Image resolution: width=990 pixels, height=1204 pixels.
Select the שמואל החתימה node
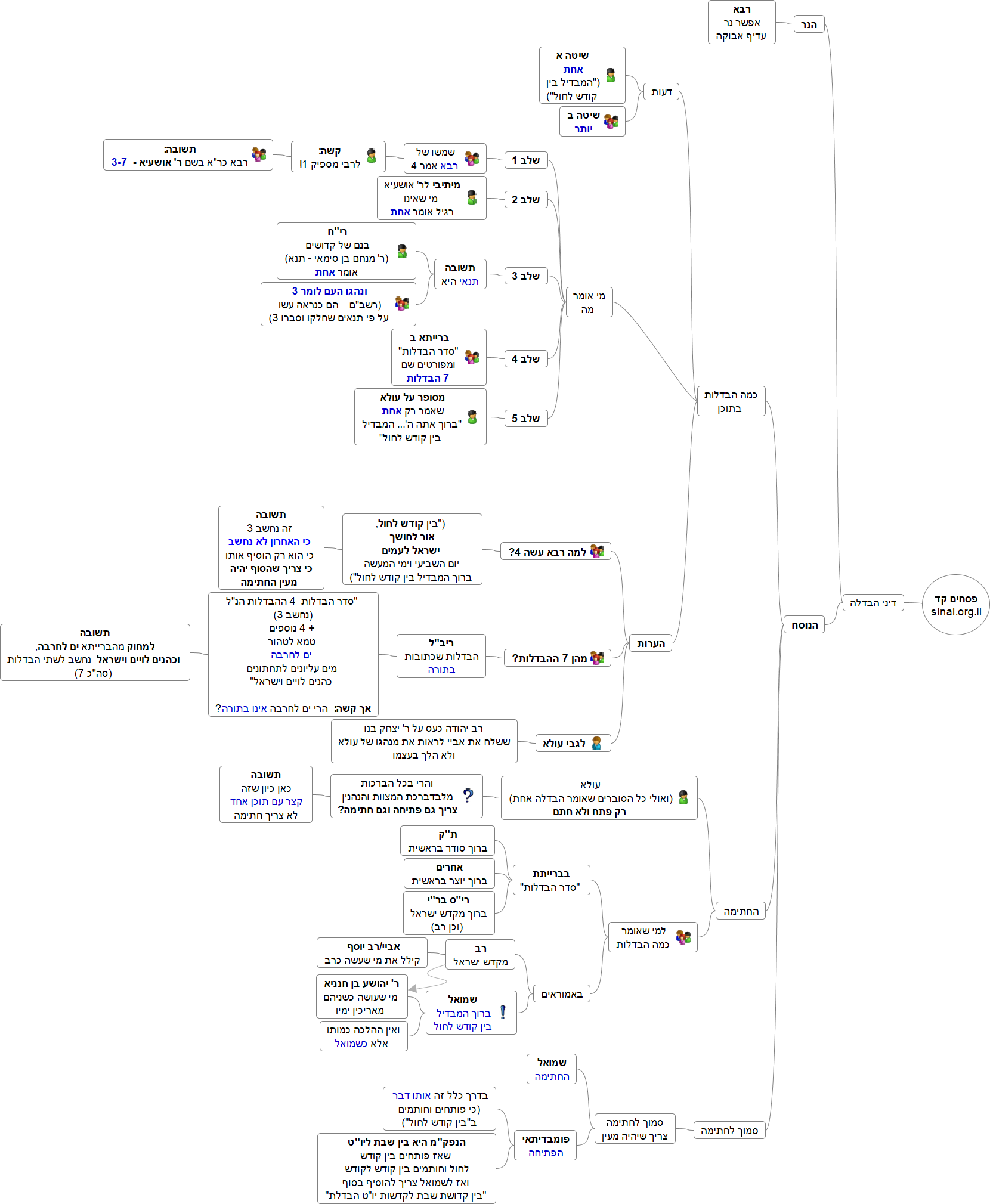(552, 1069)
